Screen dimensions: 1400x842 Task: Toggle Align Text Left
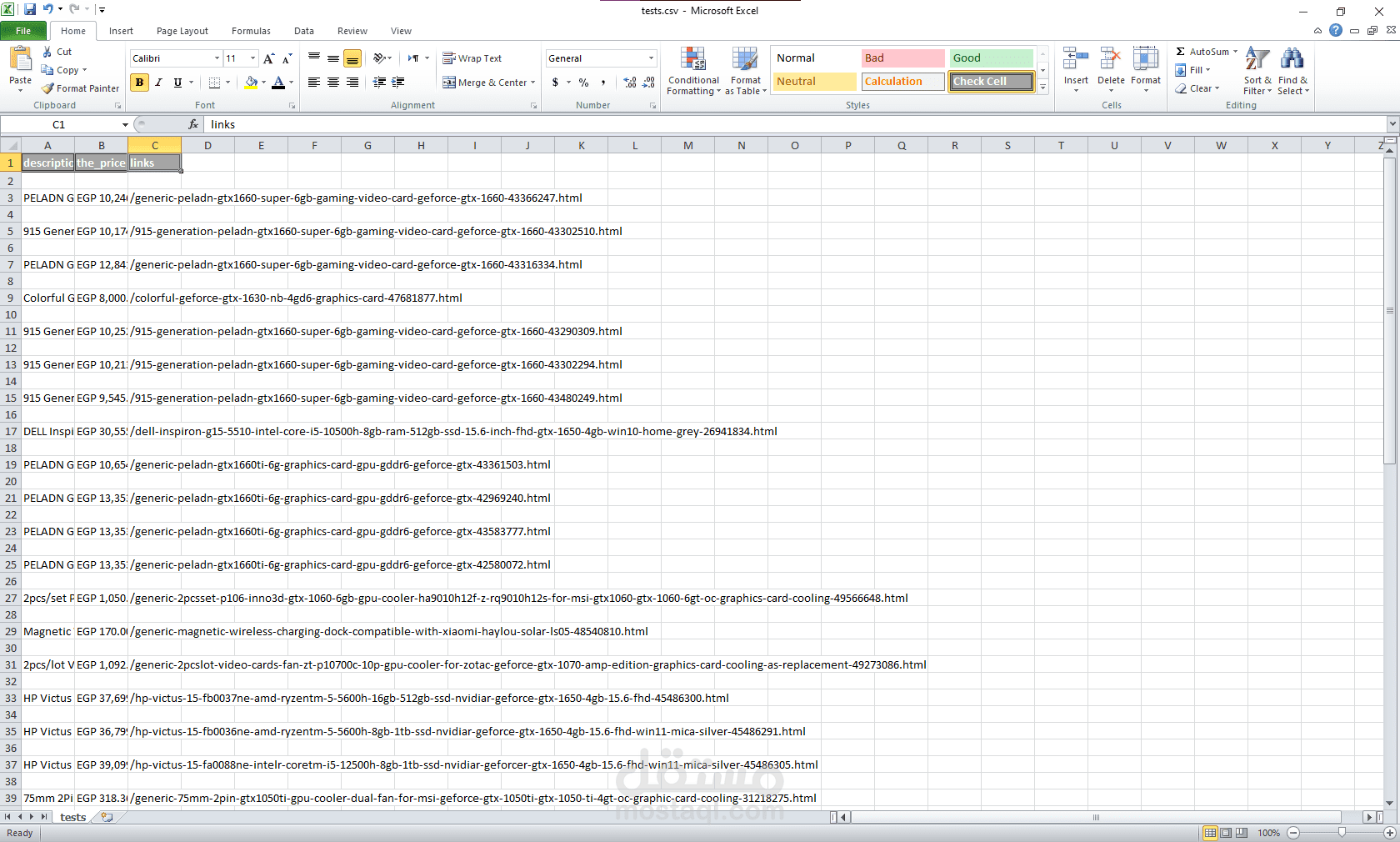tap(314, 83)
